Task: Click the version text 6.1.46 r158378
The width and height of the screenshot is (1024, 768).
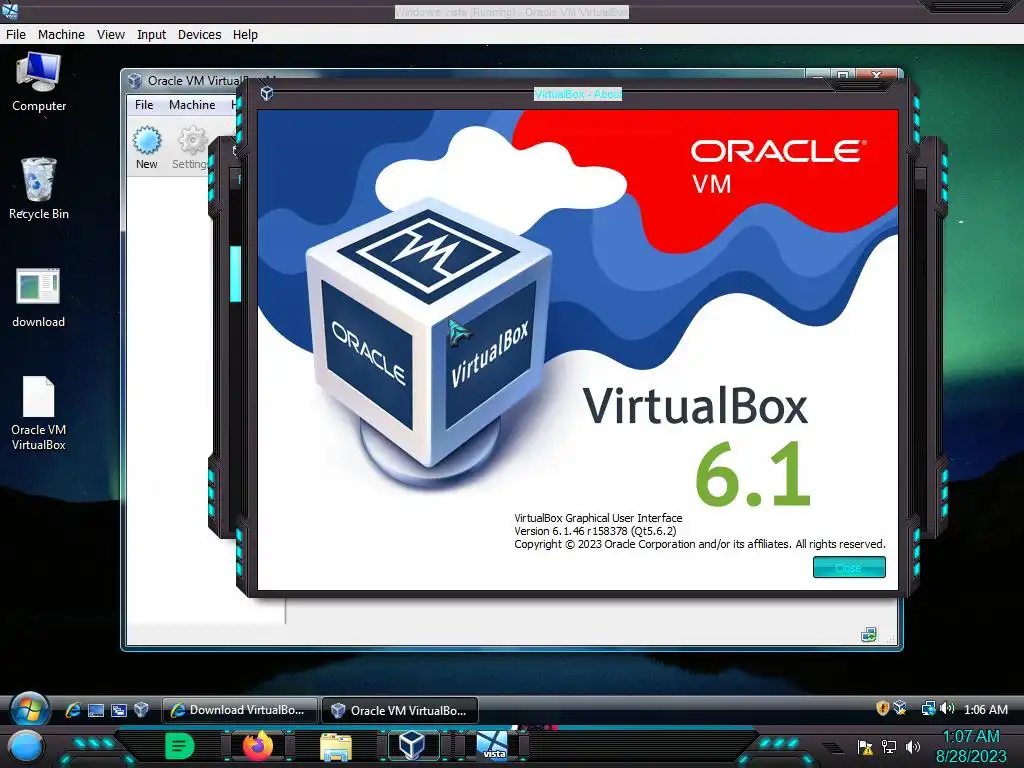Action: 595,531
